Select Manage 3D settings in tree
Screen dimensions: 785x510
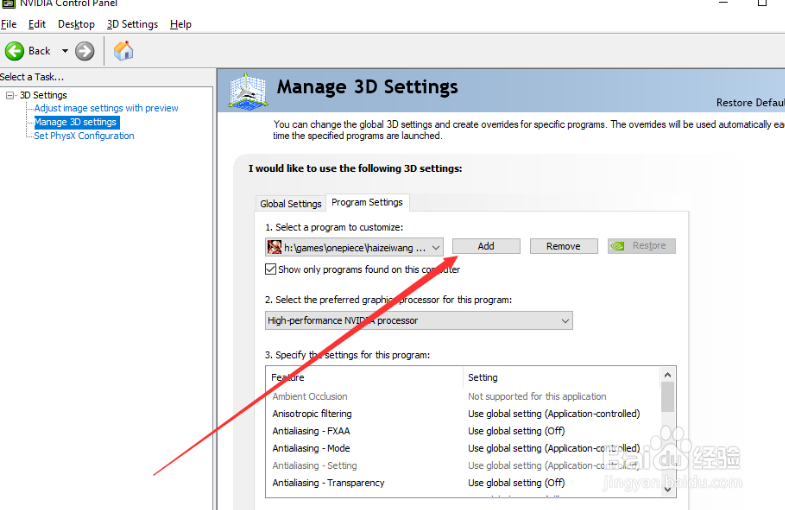[x=75, y=122]
